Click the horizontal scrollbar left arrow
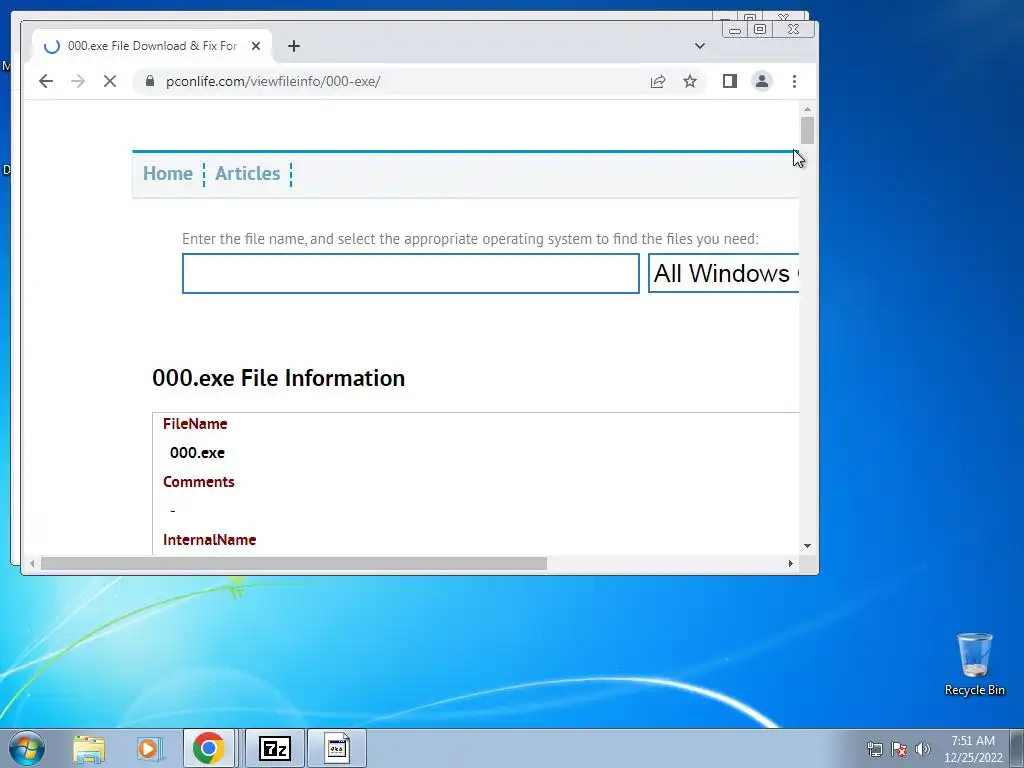Image resolution: width=1024 pixels, height=768 pixels. pyautogui.click(x=32, y=563)
